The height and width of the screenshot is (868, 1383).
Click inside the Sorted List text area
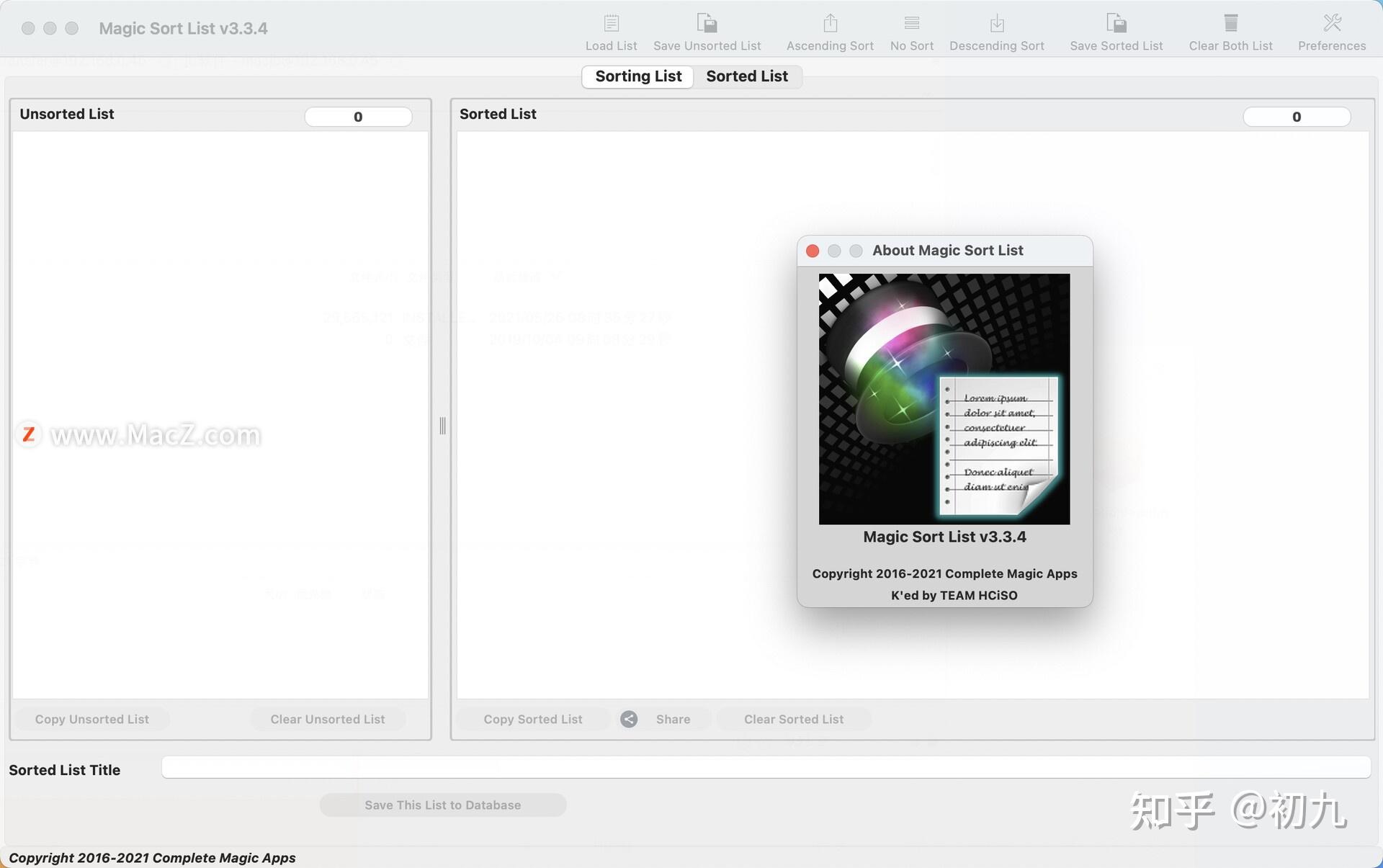pos(913,415)
